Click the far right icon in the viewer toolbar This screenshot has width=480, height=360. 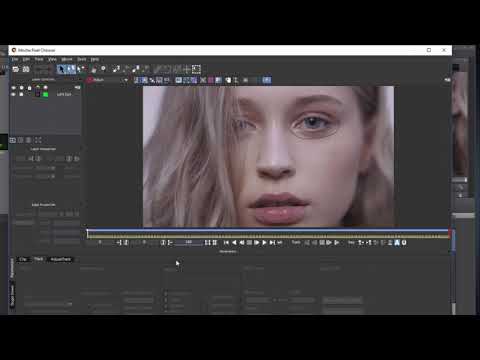click(x=447, y=80)
